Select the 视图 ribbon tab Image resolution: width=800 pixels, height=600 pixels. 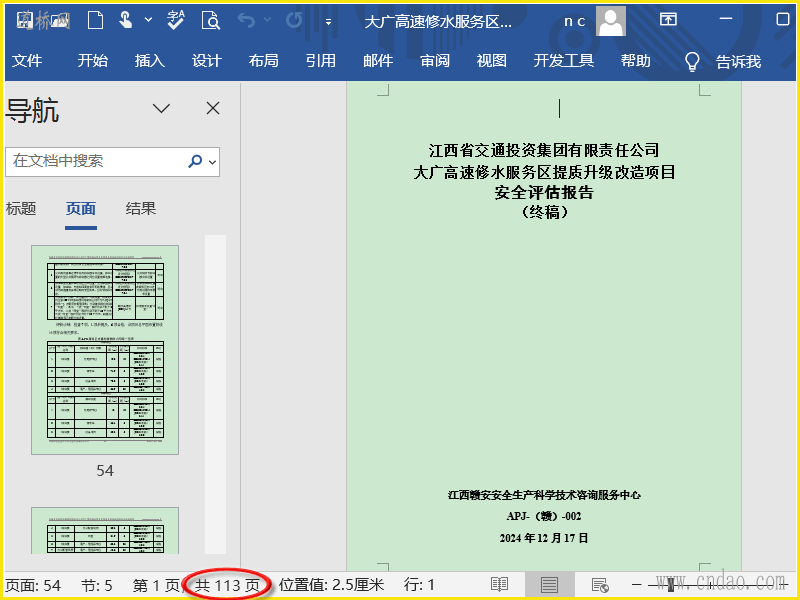[x=491, y=61]
